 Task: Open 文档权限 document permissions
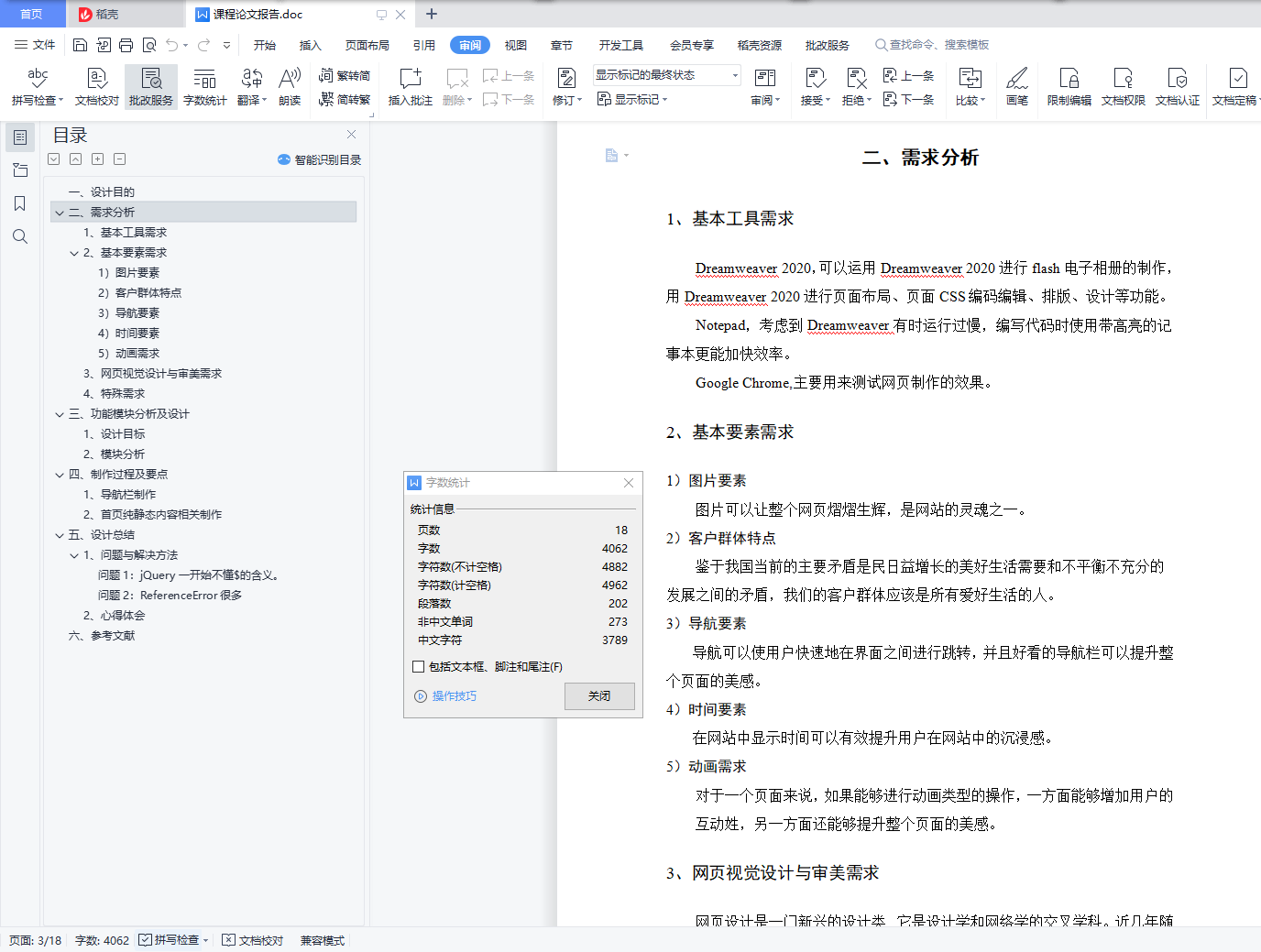[x=1124, y=87]
